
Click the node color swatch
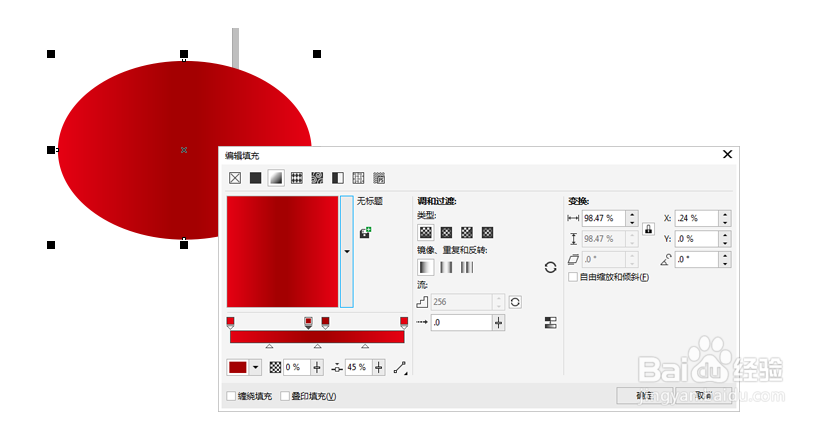[238, 367]
